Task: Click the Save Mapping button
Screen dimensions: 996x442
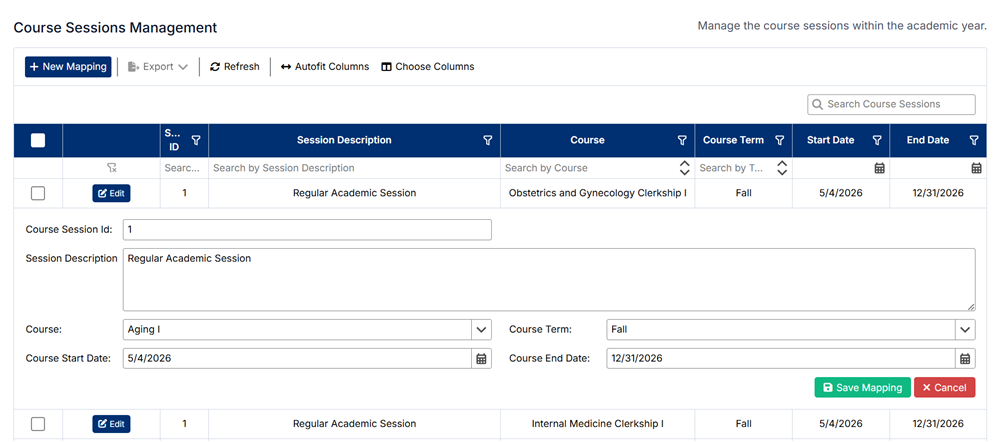Action: [x=861, y=387]
